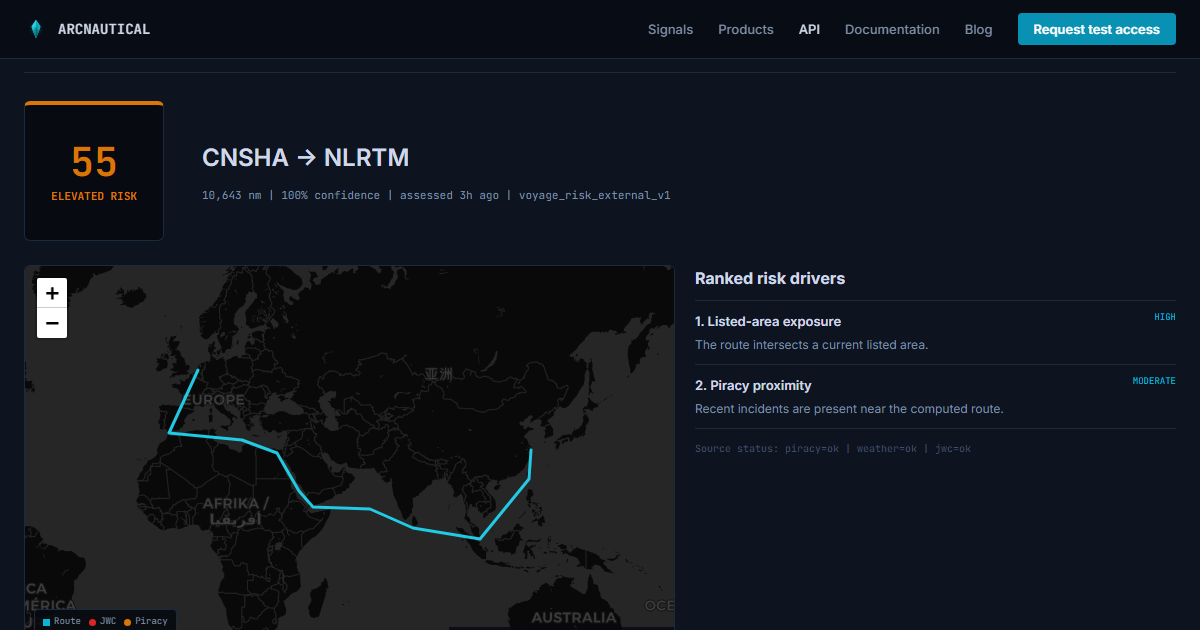Click the Ranked risk drivers heading
This screenshot has height=630, width=1200.
pos(770,278)
